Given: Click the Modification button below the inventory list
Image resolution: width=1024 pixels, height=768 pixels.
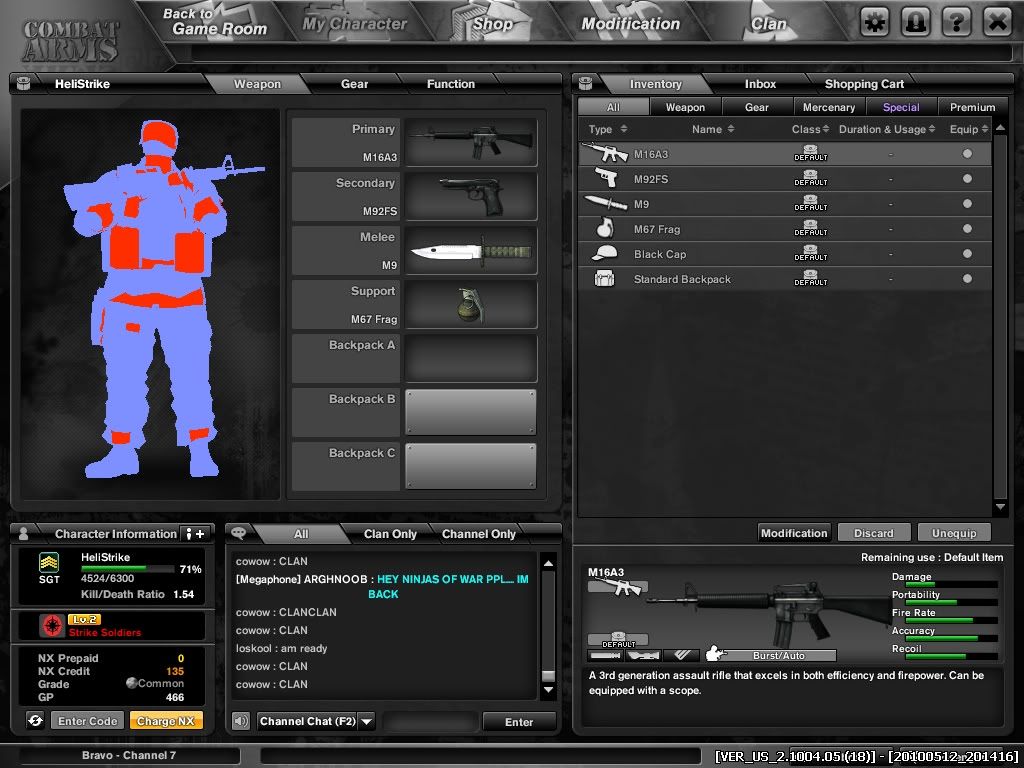Looking at the screenshot, I should (794, 533).
